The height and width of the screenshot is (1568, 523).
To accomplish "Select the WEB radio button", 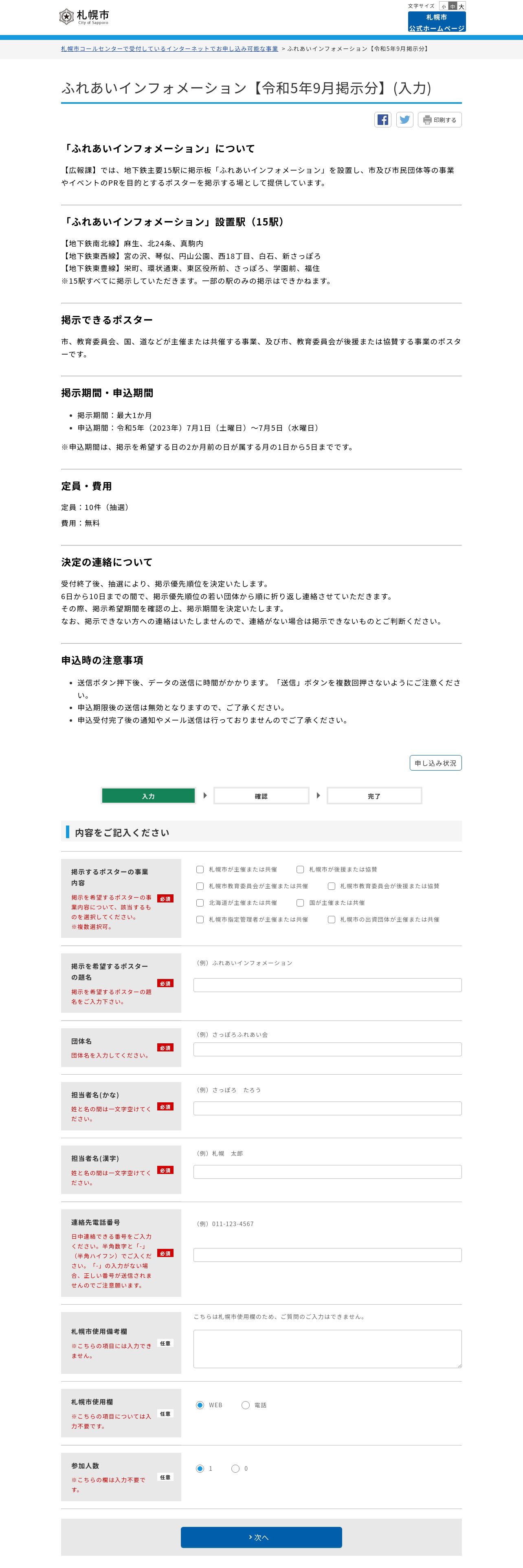I will pyautogui.click(x=200, y=1405).
